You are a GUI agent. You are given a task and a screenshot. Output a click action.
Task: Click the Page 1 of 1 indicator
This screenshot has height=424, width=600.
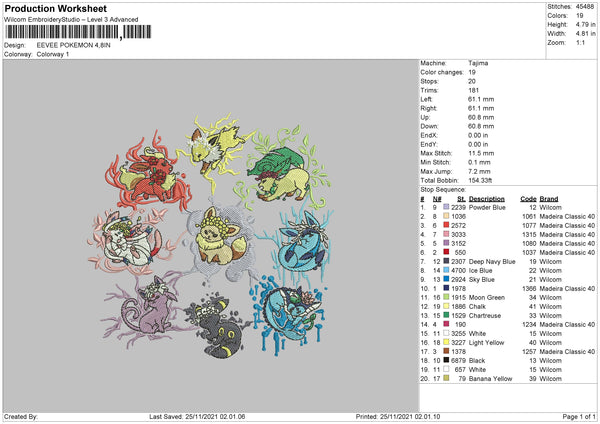pos(579,416)
